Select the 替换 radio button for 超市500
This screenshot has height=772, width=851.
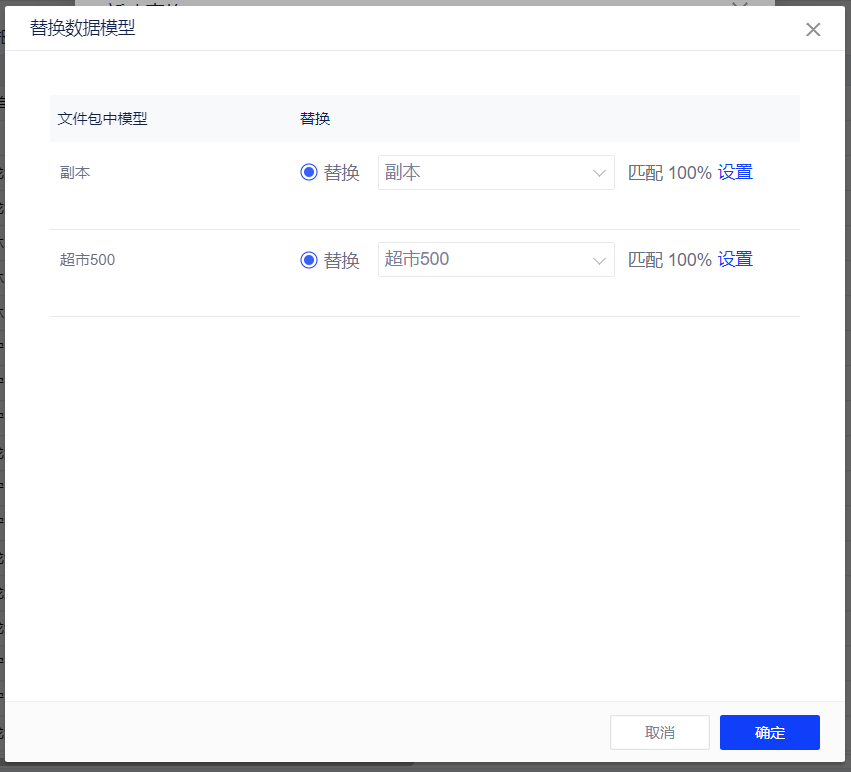309,260
